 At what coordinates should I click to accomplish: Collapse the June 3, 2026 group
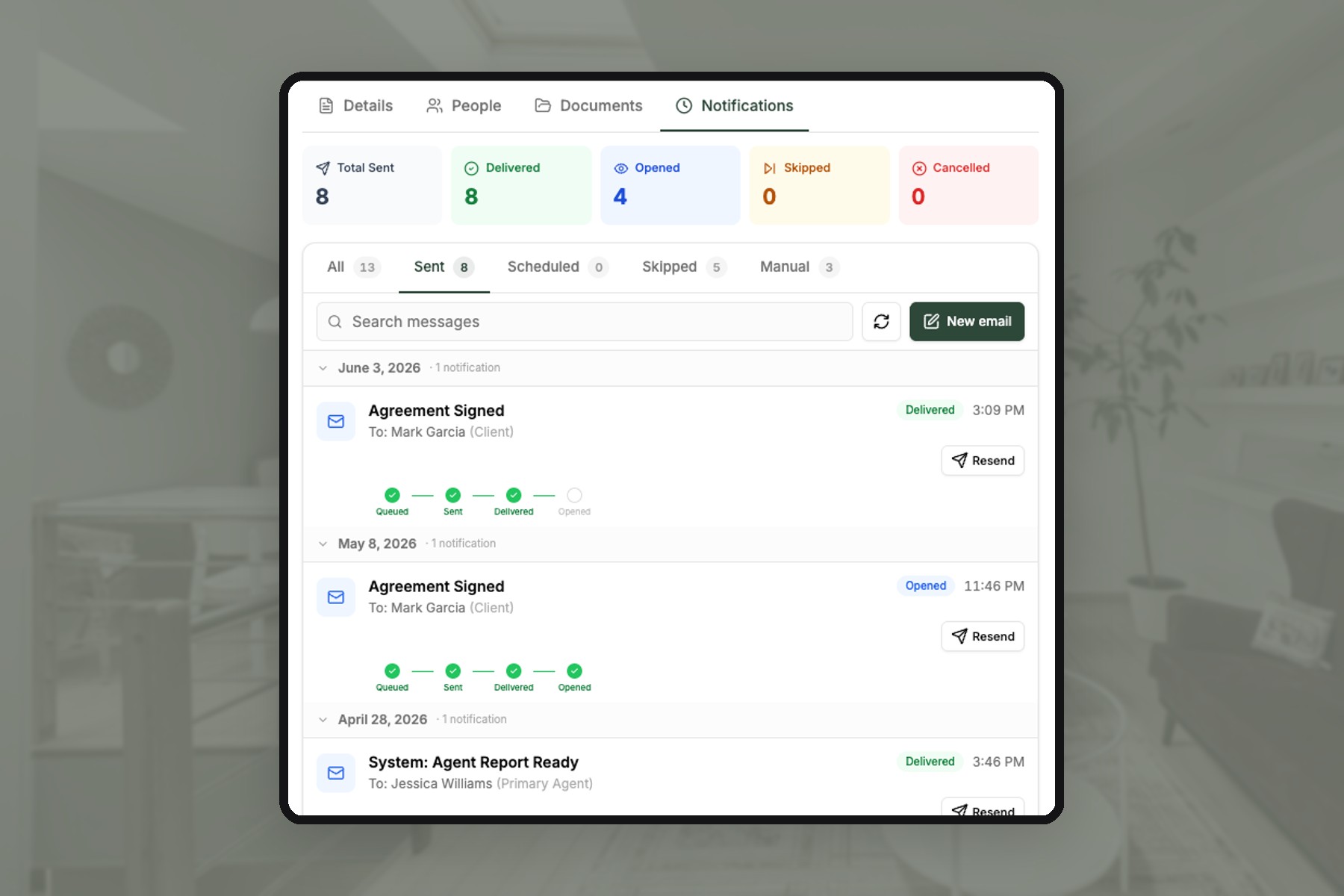[x=323, y=368]
